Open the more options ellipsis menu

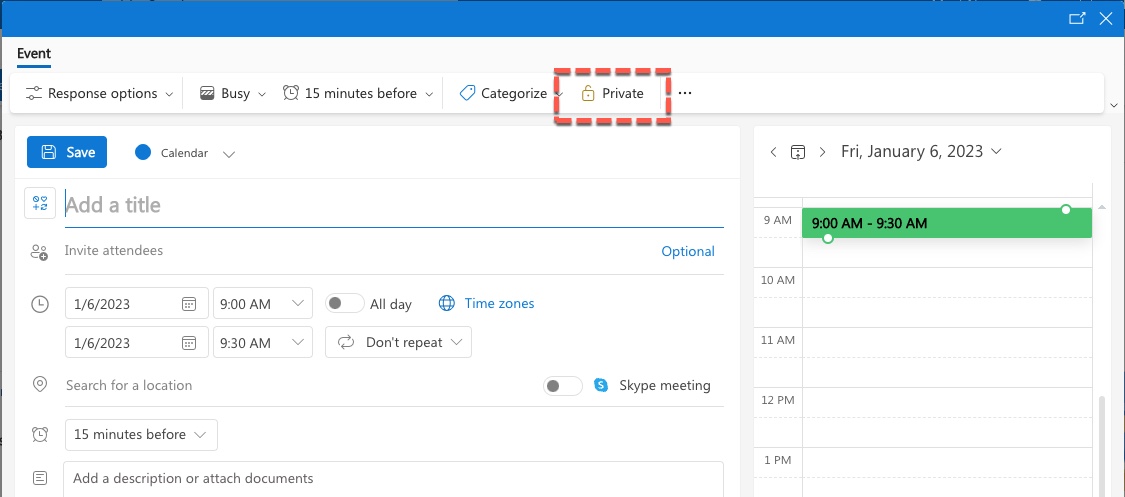click(685, 93)
